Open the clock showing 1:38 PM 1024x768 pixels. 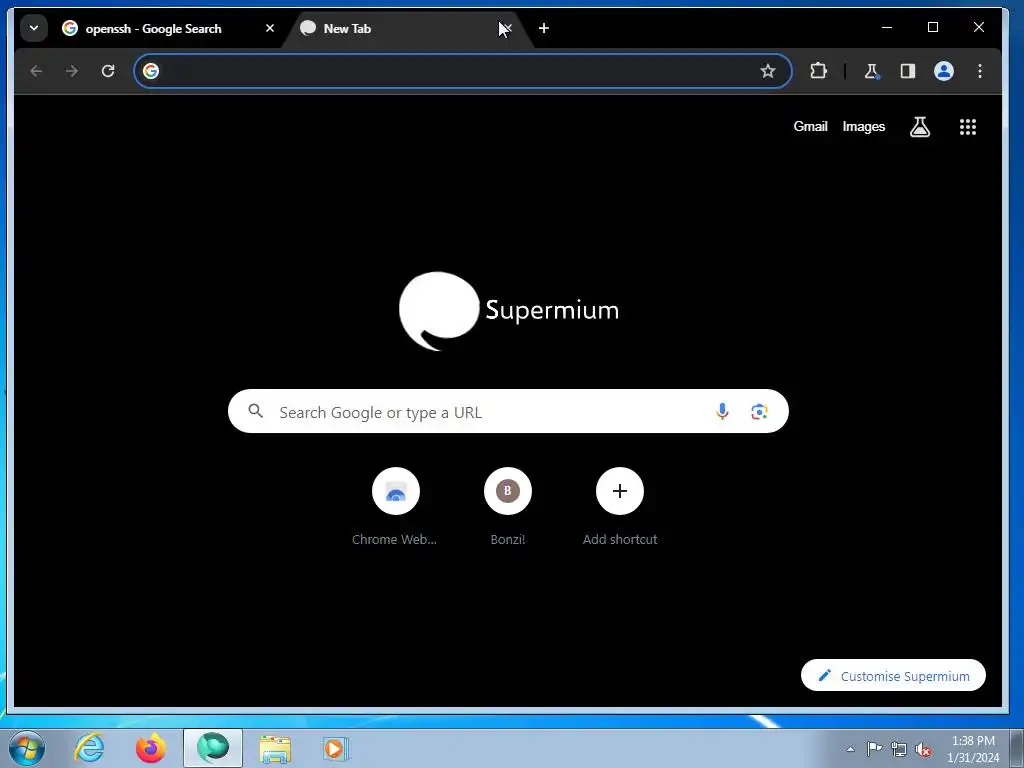[x=973, y=749]
